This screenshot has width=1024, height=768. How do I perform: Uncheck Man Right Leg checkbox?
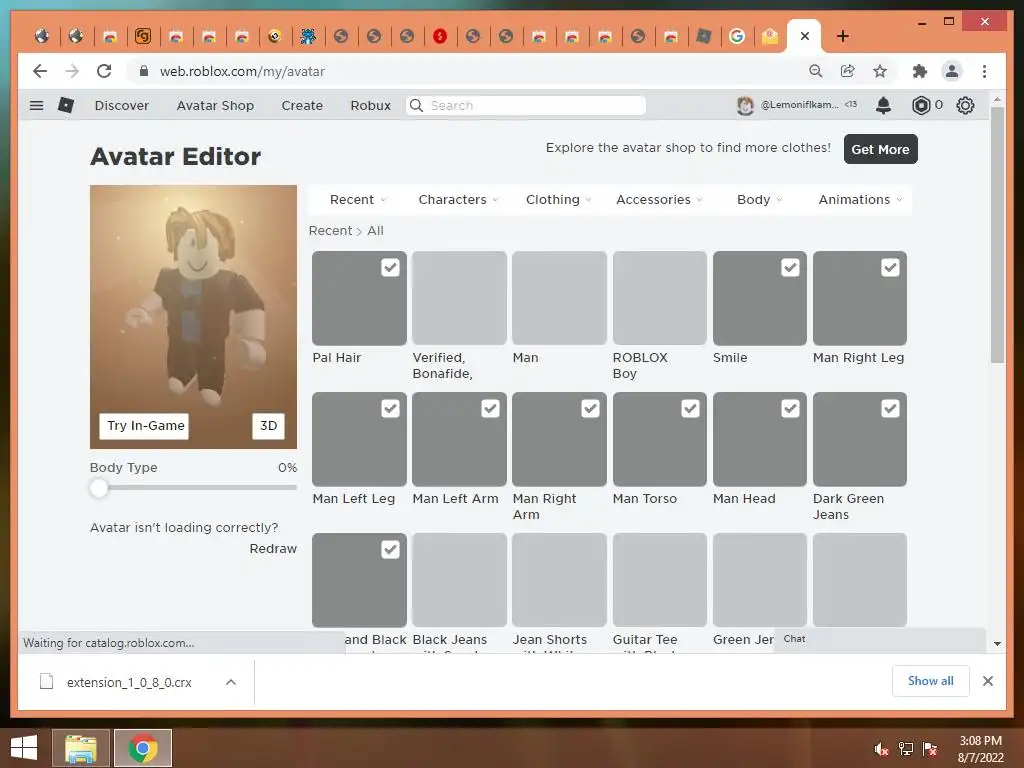(890, 268)
